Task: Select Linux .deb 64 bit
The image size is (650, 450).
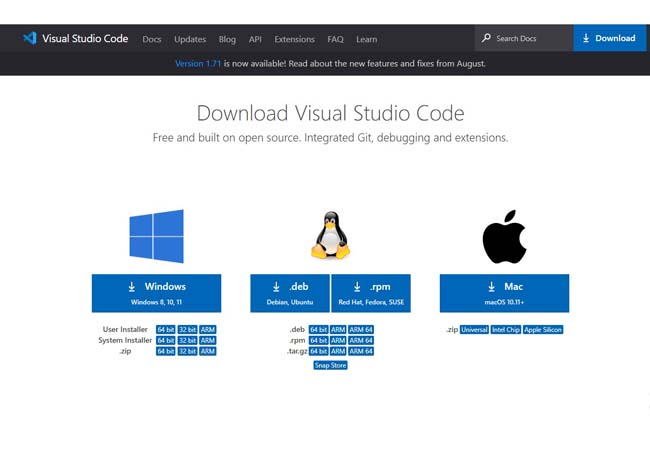Action: click(x=318, y=329)
